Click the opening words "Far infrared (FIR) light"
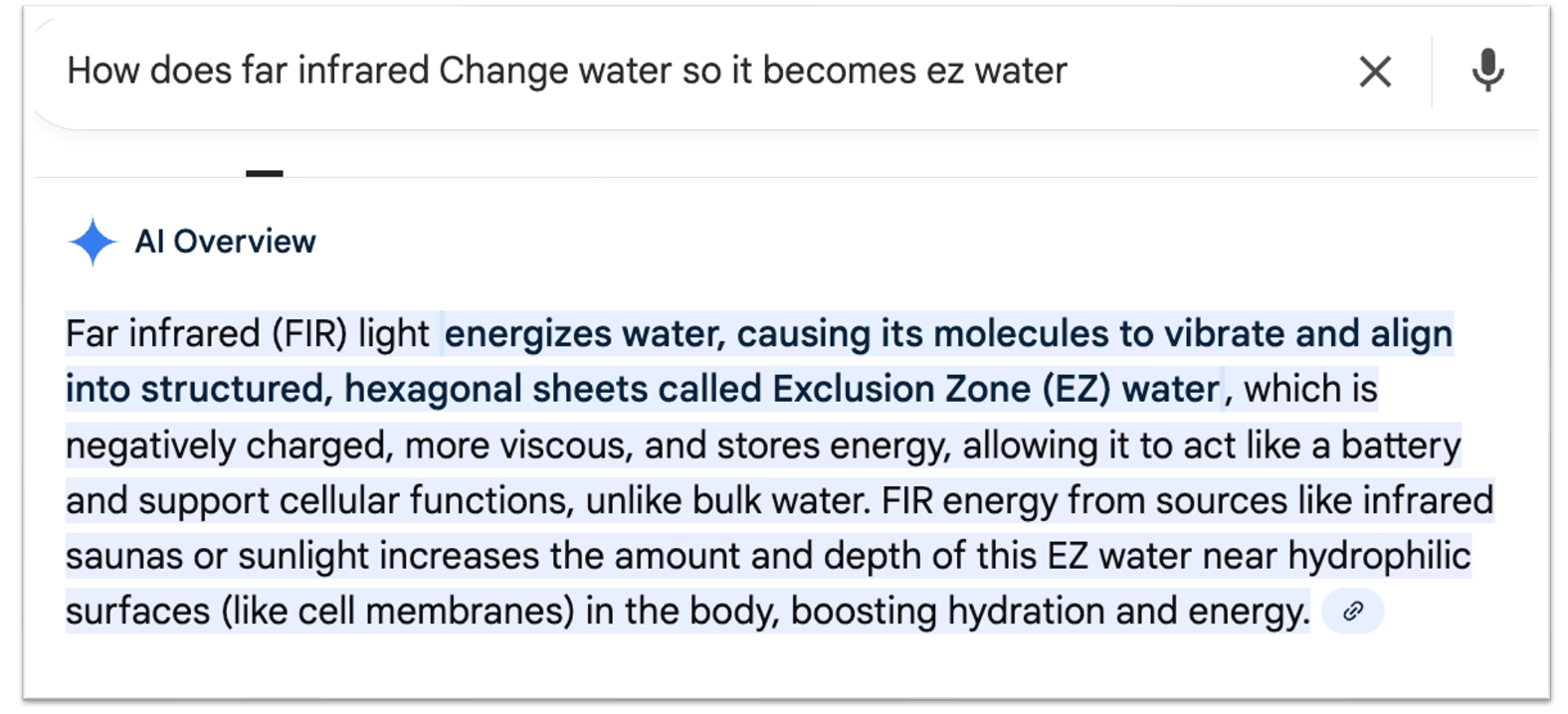1568x714 pixels. (x=247, y=334)
